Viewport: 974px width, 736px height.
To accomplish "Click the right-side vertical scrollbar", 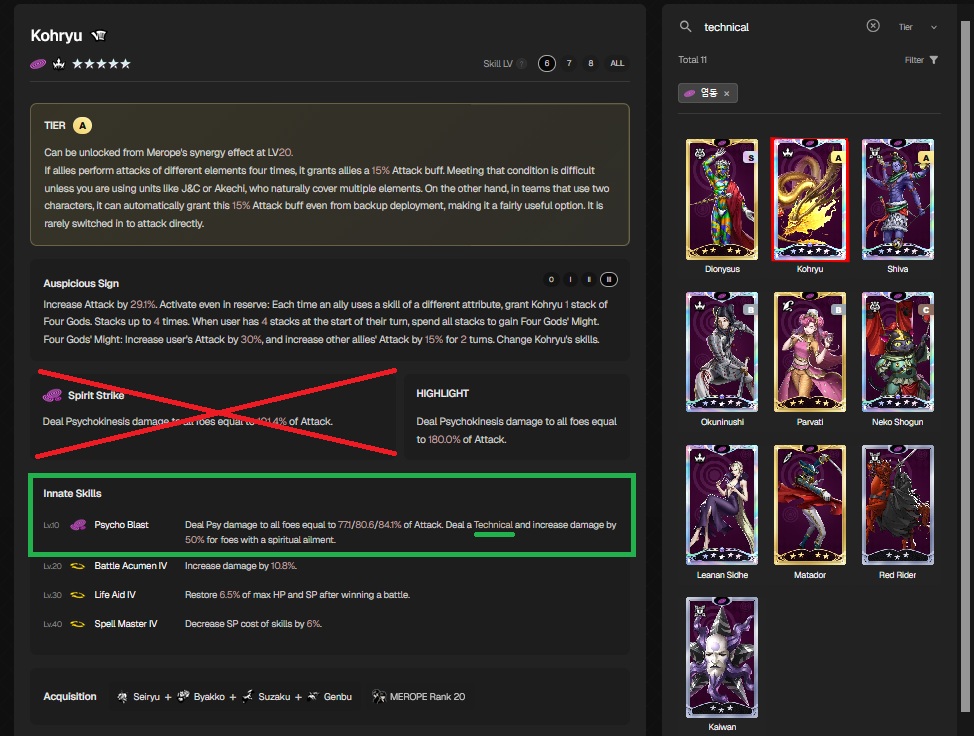I will pyautogui.click(x=965, y=366).
